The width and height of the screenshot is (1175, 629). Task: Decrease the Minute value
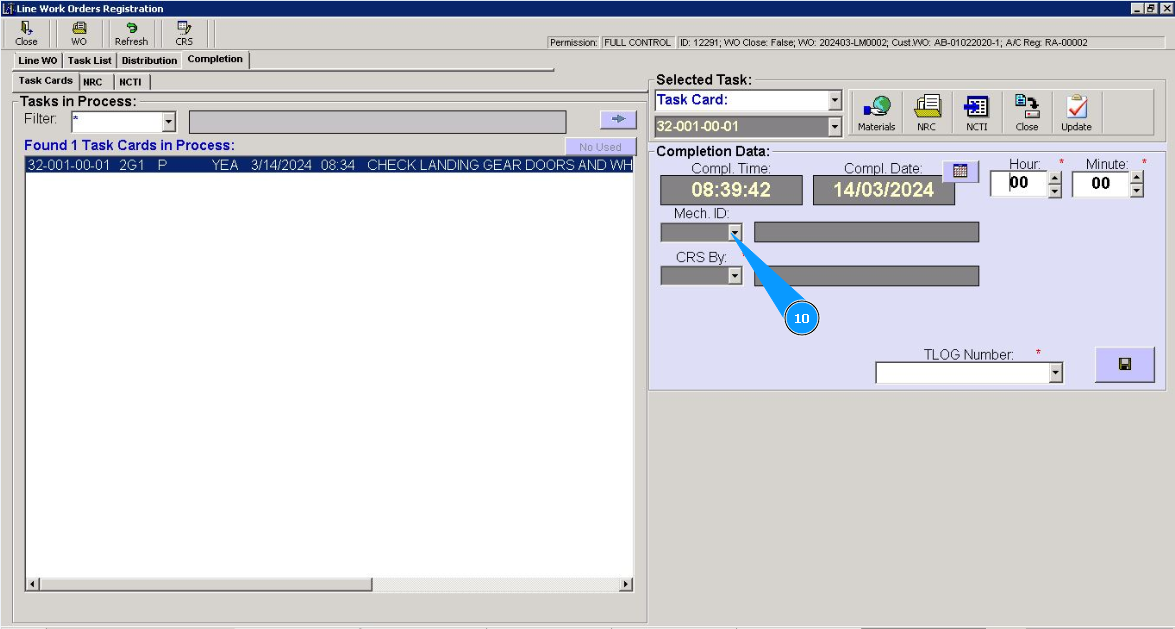point(1137,191)
